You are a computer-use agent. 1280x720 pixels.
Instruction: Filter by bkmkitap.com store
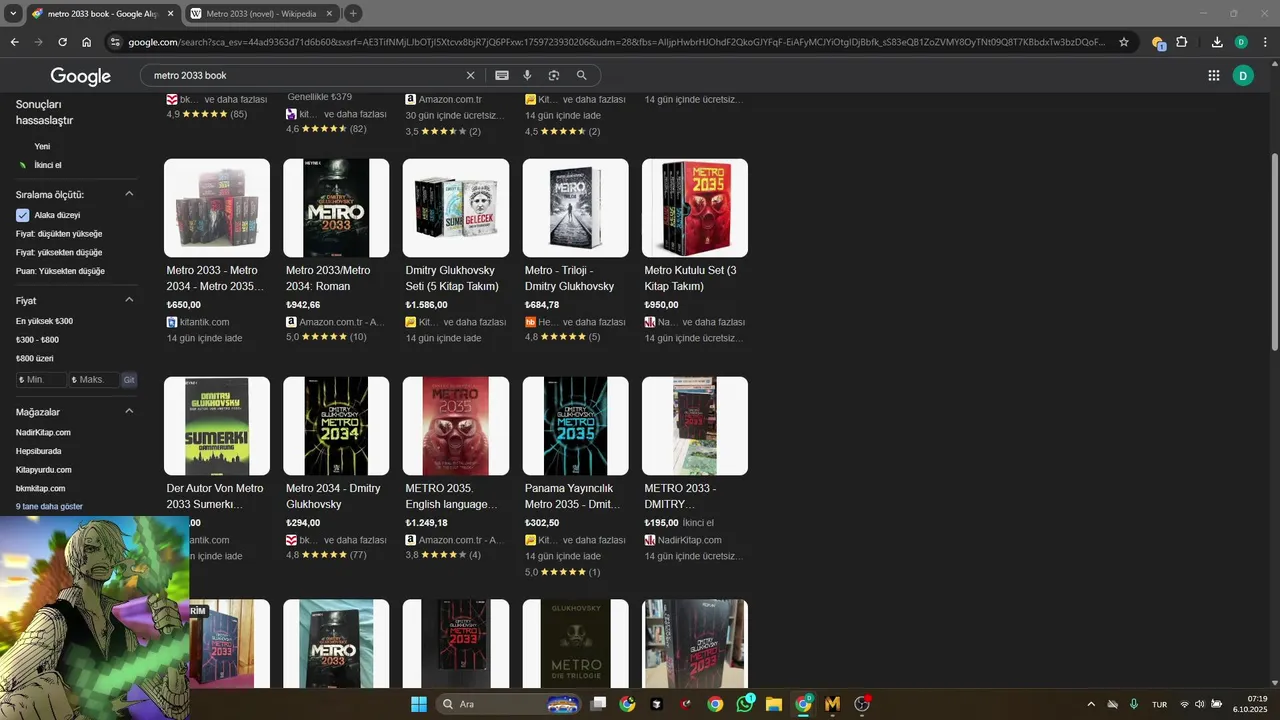coord(40,488)
